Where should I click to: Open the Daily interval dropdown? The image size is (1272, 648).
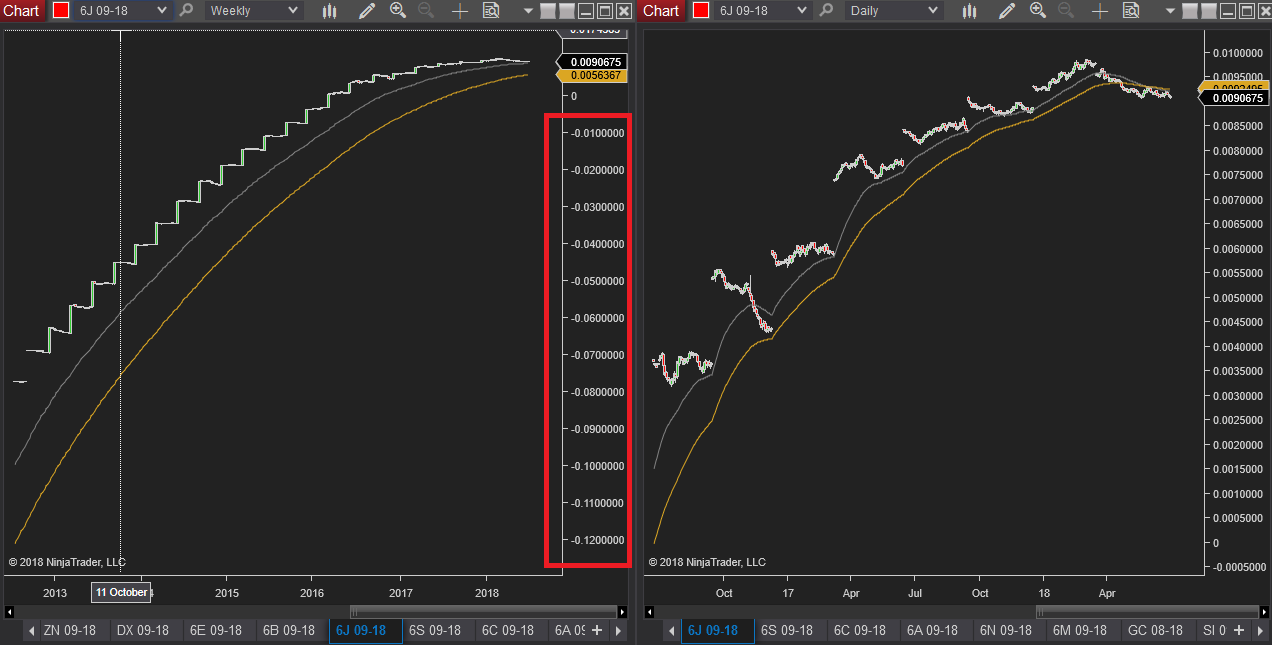[893, 11]
